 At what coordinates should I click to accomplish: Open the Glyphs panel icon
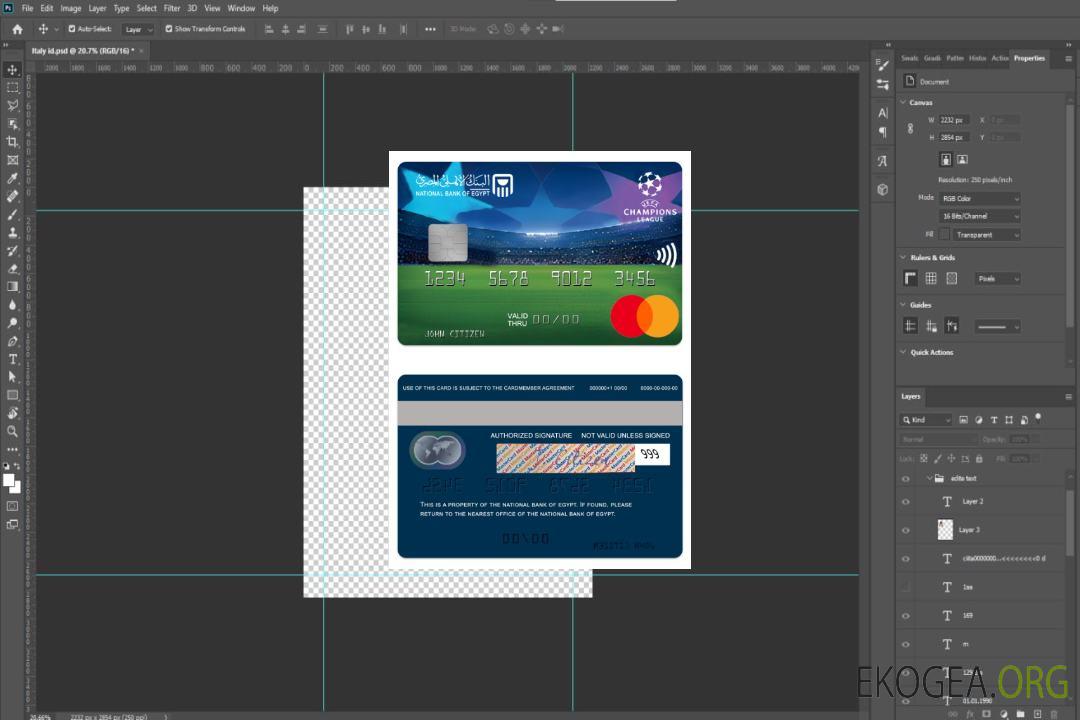click(x=883, y=161)
